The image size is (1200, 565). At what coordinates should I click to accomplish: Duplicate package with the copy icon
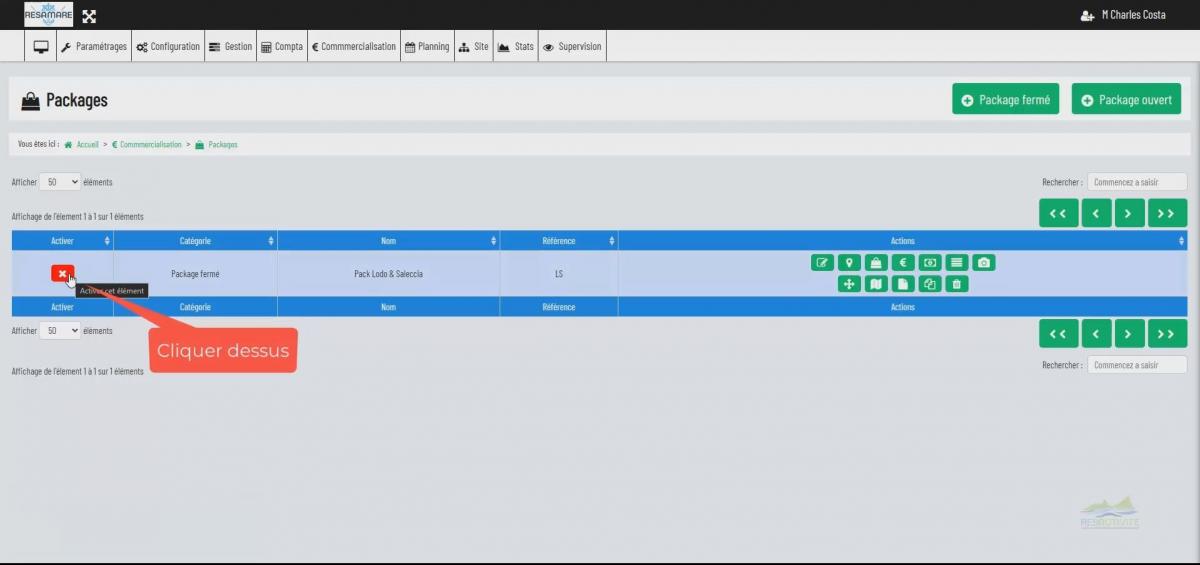click(x=930, y=284)
